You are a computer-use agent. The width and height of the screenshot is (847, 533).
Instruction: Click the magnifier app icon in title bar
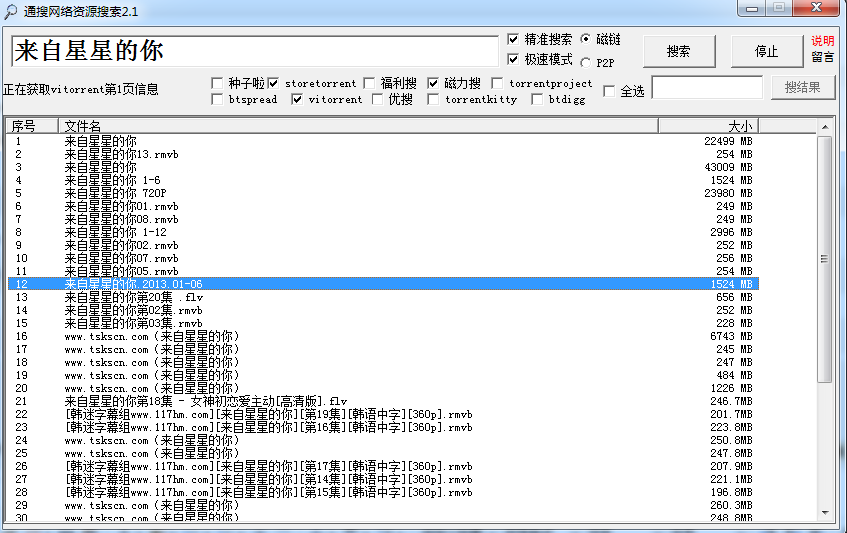pos(10,11)
